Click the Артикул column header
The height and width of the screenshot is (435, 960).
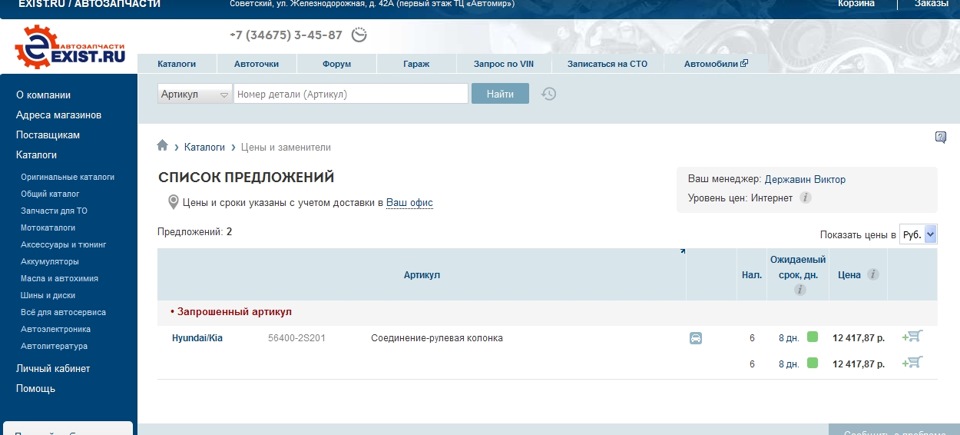pos(422,275)
